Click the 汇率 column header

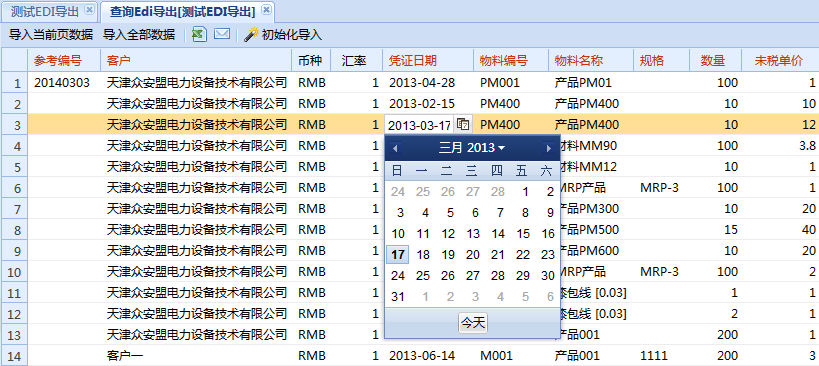tap(356, 61)
